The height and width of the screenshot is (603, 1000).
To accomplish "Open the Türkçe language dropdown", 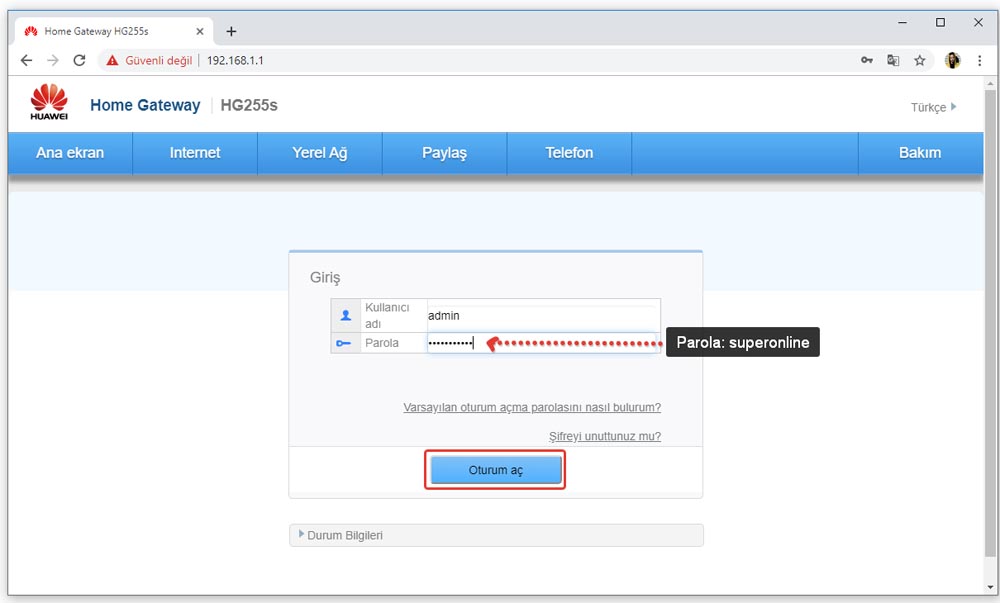I will (932, 107).
